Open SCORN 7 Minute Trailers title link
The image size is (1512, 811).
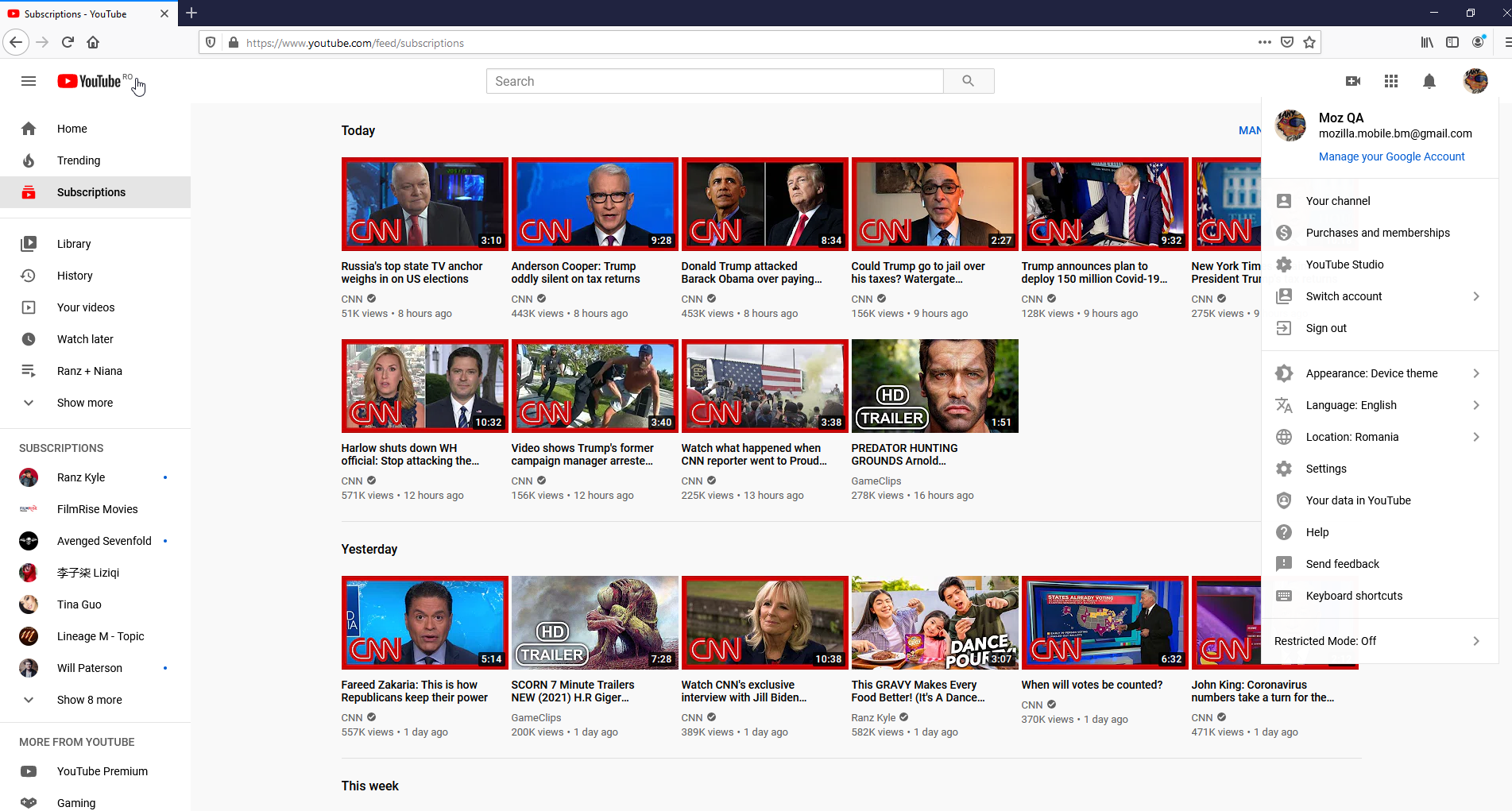pos(573,691)
